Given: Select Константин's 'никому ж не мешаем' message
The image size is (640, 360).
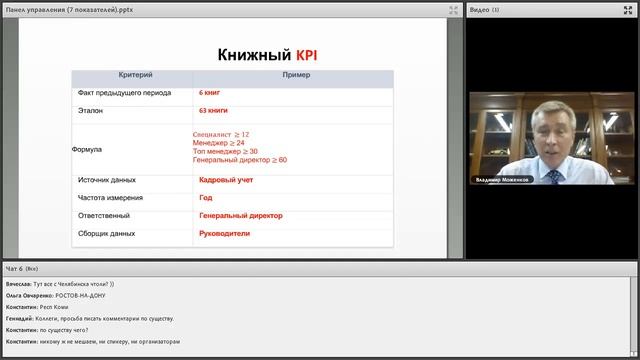Looking at the screenshot, I should (93, 342).
